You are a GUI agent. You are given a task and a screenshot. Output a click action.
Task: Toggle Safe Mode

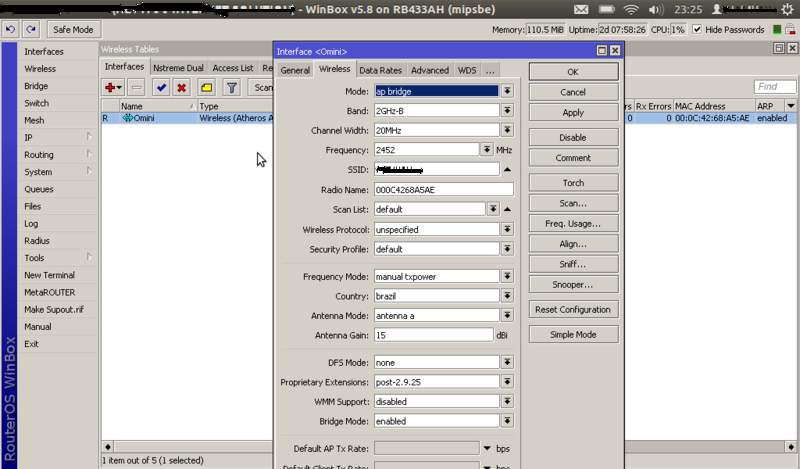[73, 30]
